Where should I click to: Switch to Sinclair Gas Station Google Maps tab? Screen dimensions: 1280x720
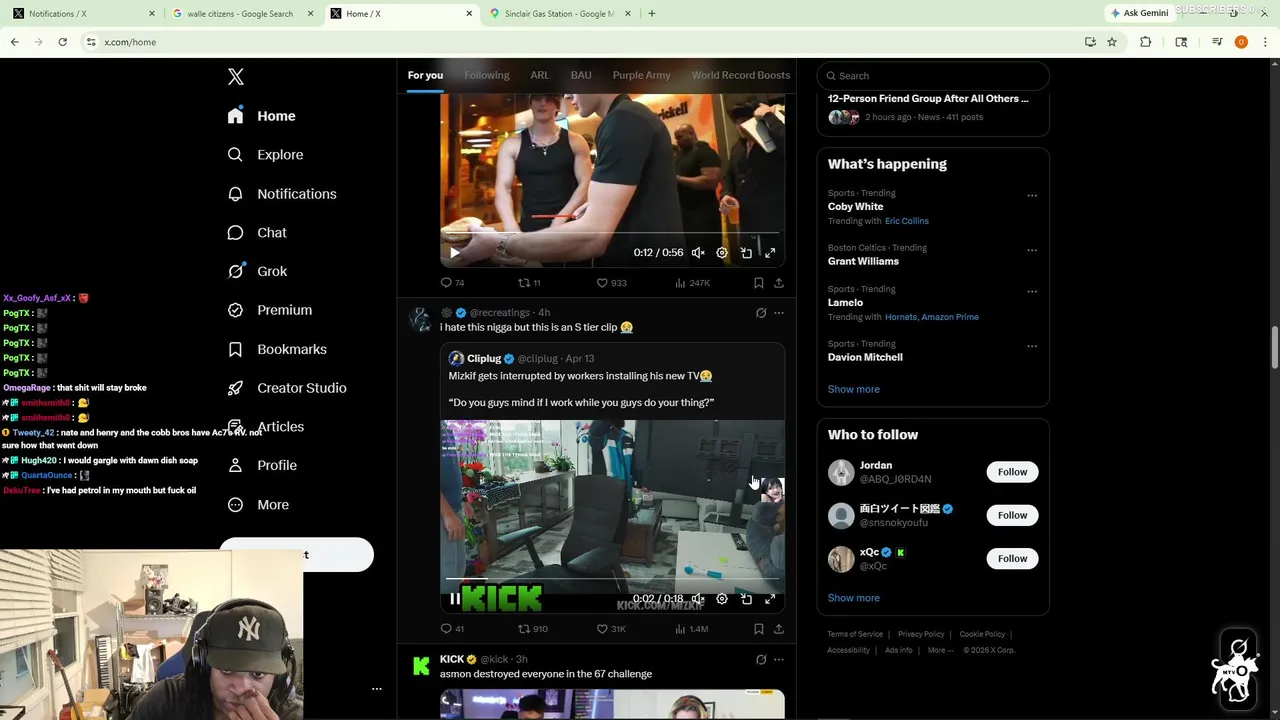click(560, 14)
